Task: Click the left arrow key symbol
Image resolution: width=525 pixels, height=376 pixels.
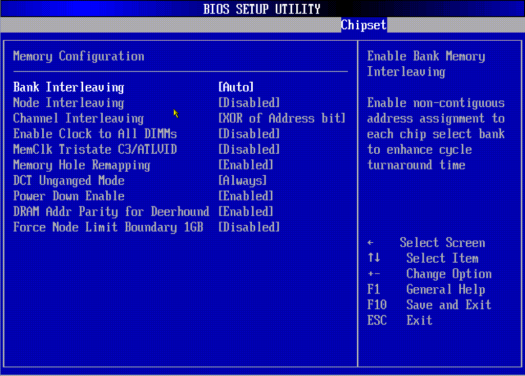Action: 370,243
